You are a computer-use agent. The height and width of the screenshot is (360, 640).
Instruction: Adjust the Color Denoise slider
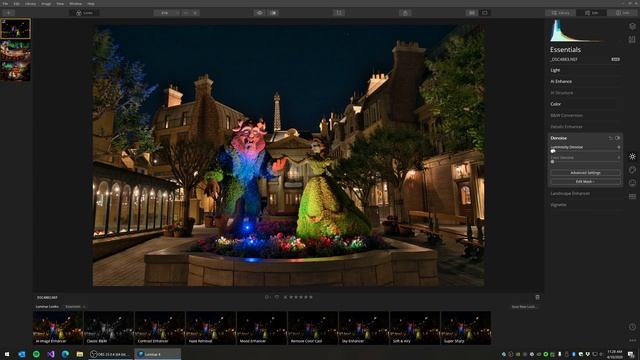pyautogui.click(x=585, y=162)
